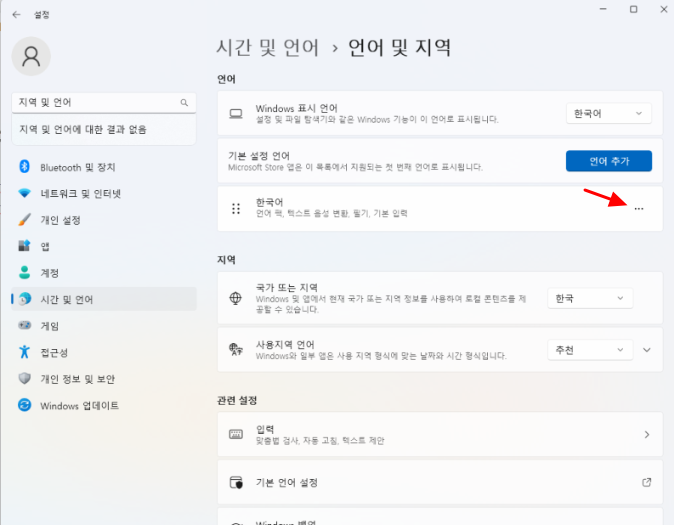Open 앱 settings category
The height and width of the screenshot is (525, 674).
pyautogui.click(x=104, y=246)
